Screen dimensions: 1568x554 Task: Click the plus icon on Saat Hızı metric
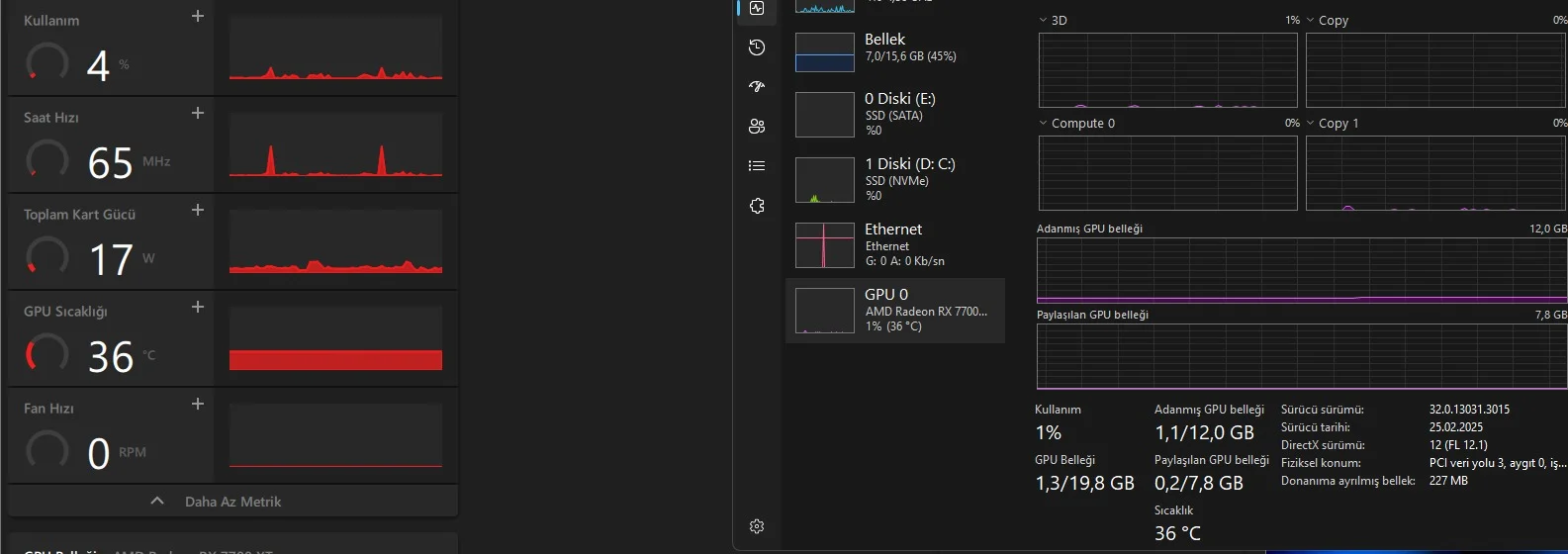point(198,113)
